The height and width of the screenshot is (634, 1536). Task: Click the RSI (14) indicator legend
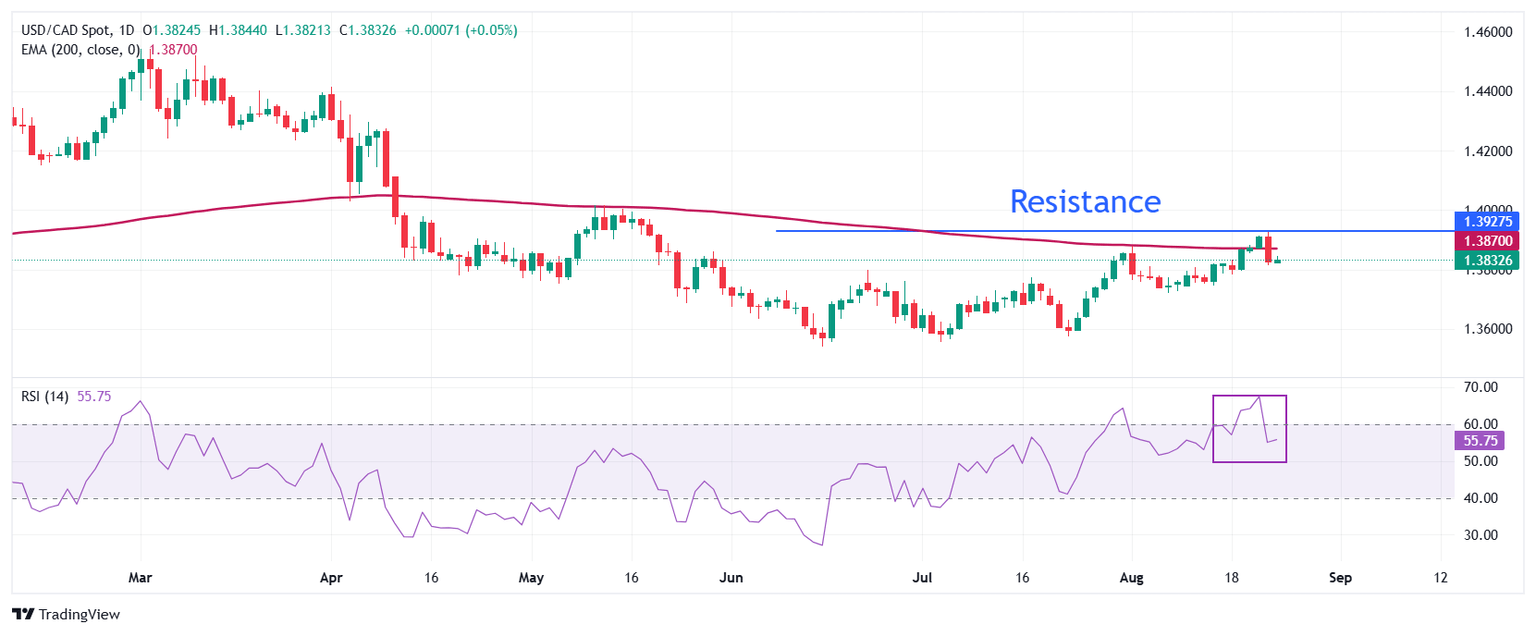45,396
